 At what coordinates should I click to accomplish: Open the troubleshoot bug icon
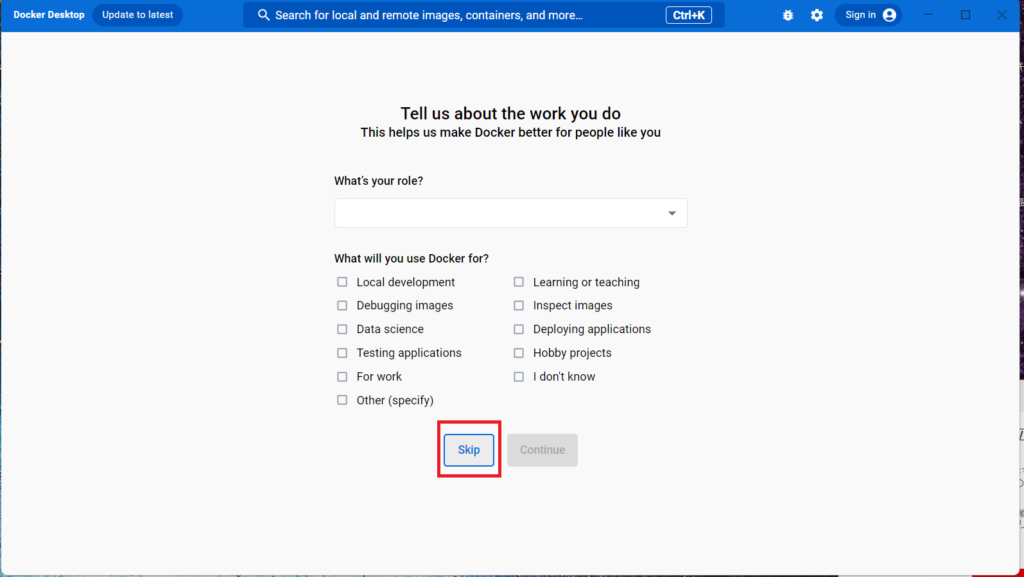tap(788, 15)
